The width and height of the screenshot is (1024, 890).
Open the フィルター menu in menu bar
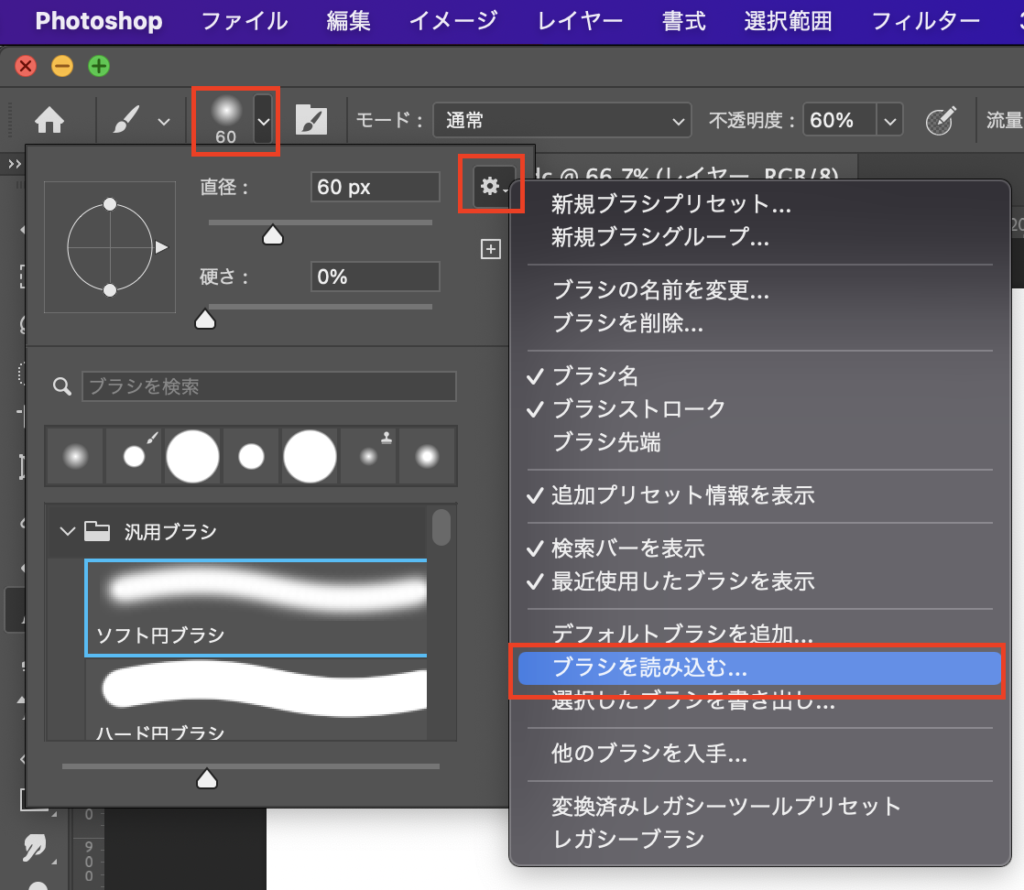pyautogui.click(x=925, y=21)
